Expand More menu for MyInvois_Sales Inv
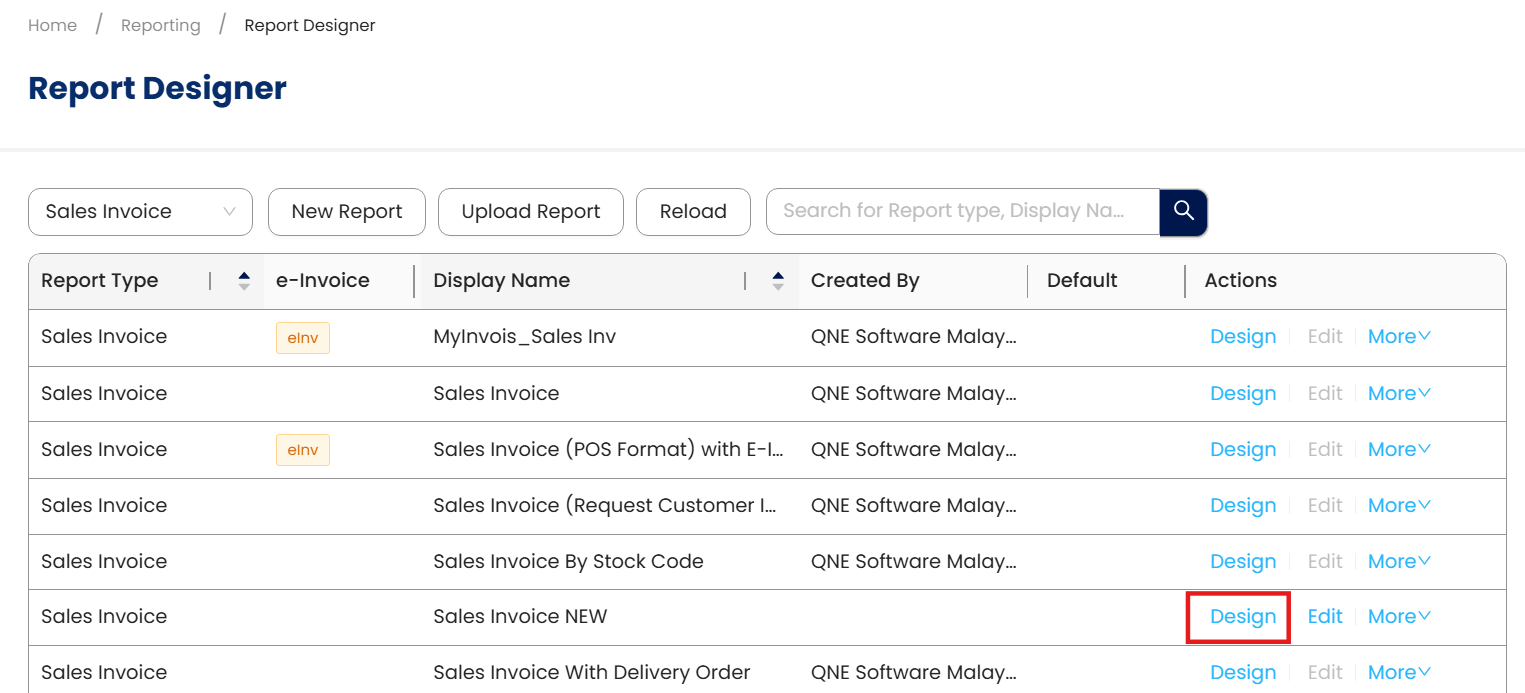This screenshot has width=1525, height=693. (x=1399, y=337)
